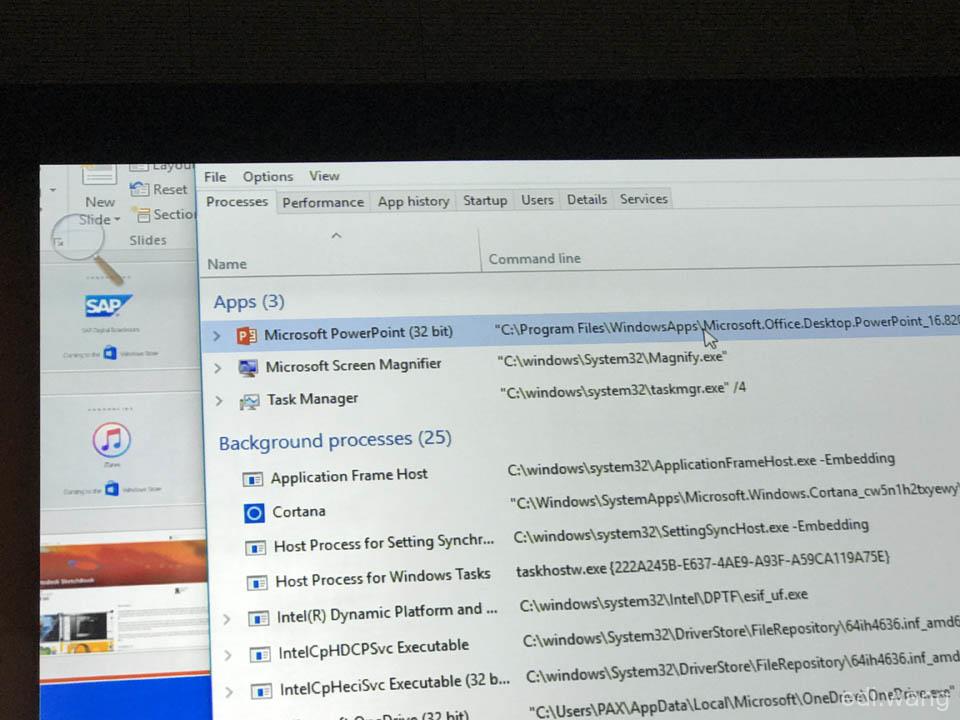Sort by the Command line column header

[x=534, y=259]
